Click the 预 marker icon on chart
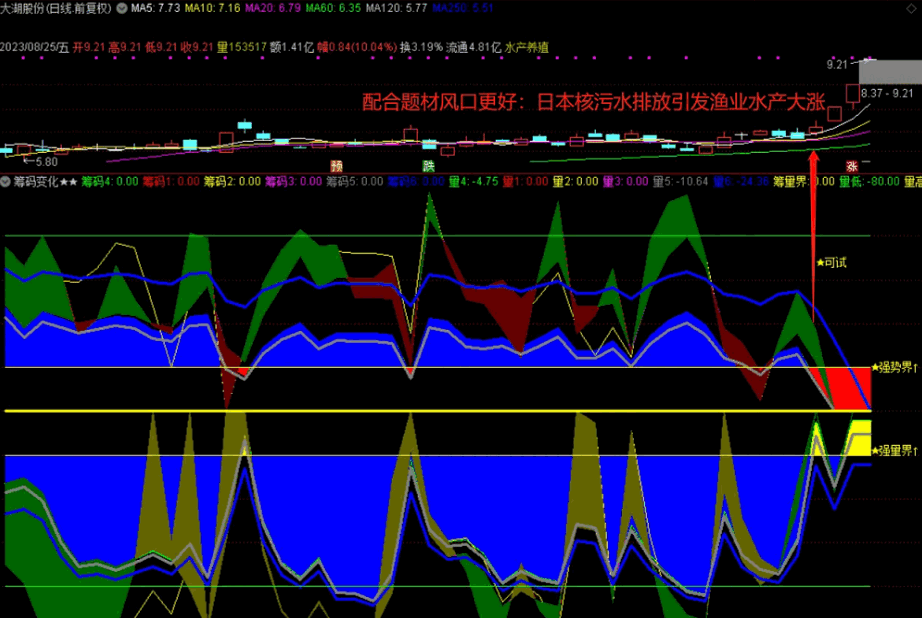 coord(336,166)
